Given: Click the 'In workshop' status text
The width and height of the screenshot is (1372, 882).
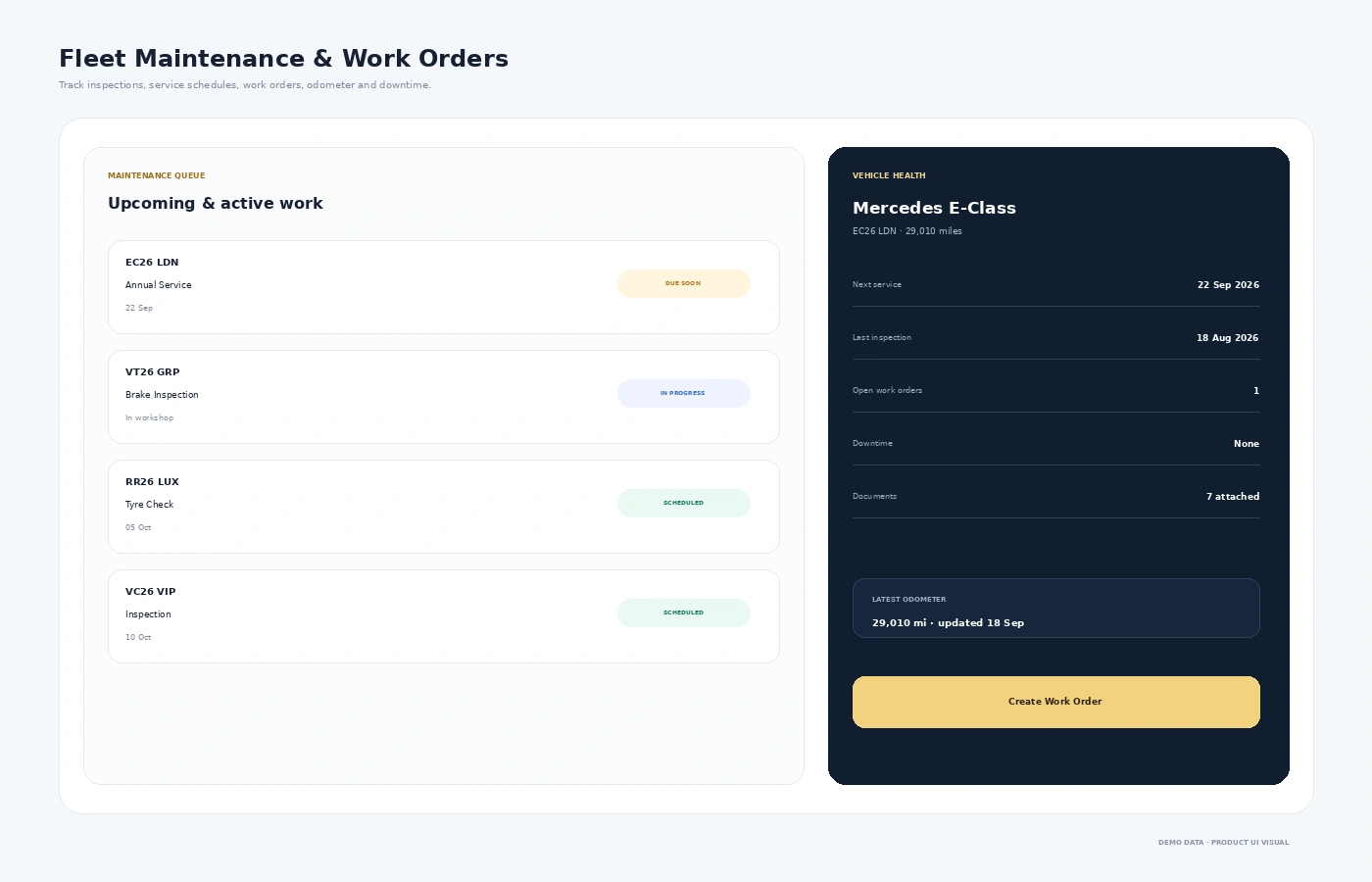Looking at the screenshot, I should tap(149, 417).
